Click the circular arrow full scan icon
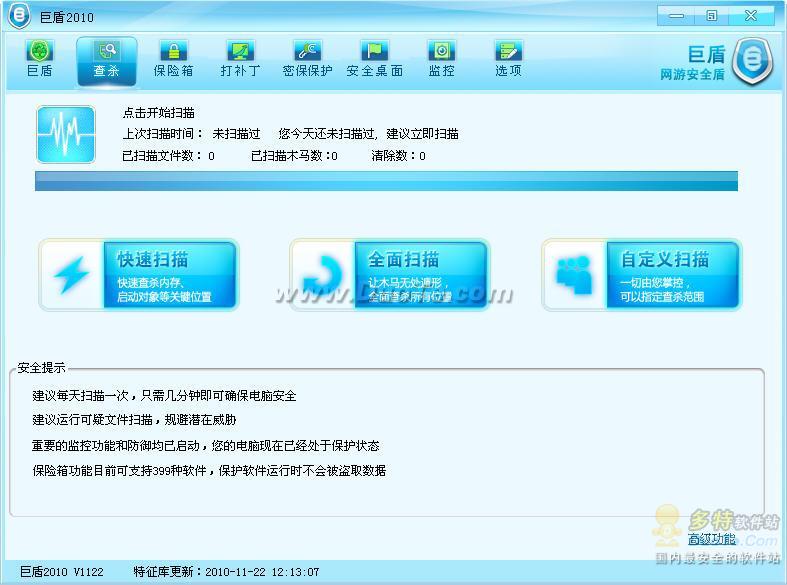787x585 pixels. pos(323,275)
